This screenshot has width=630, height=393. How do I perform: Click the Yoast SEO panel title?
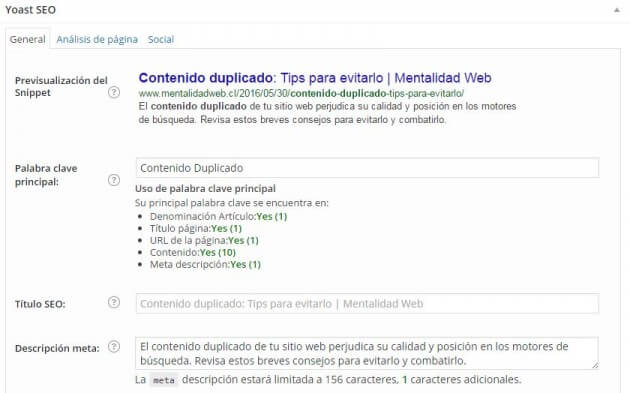coord(31,10)
